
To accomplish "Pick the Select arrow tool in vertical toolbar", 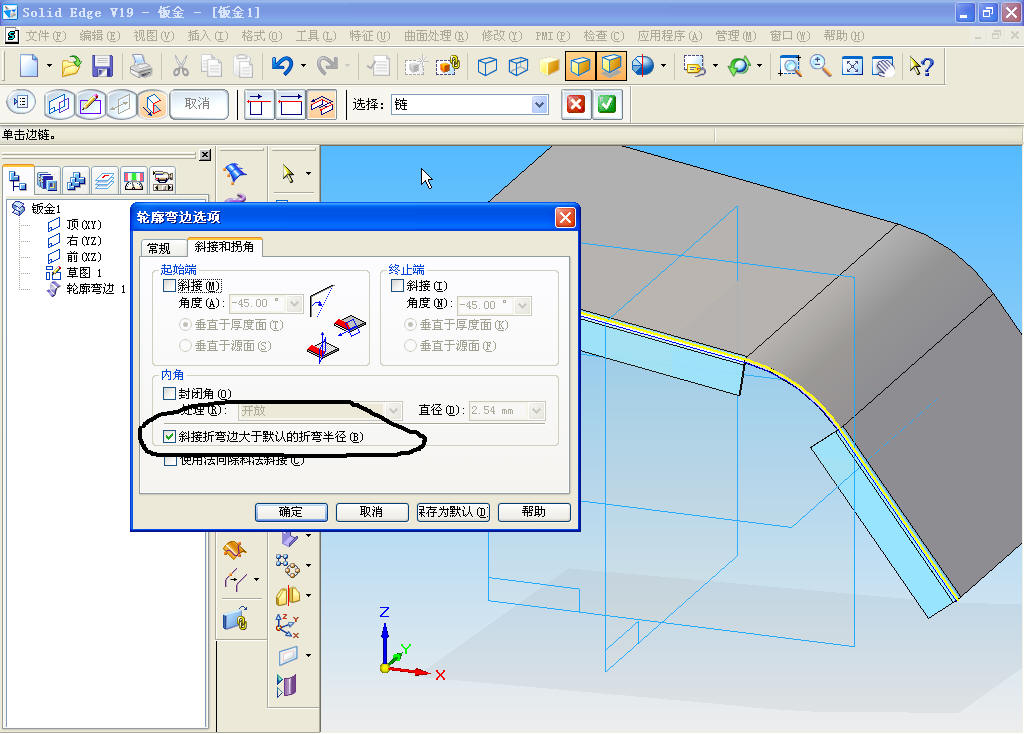I will (x=288, y=173).
